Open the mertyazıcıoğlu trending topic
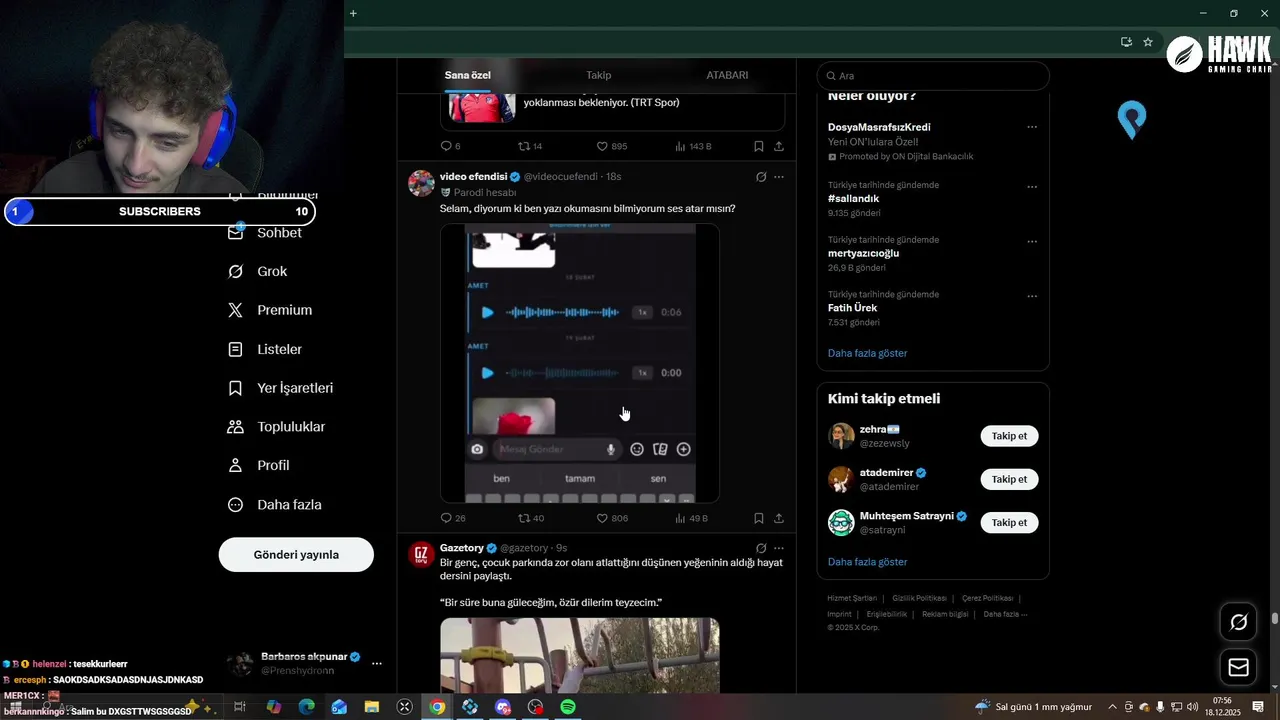Image resolution: width=1280 pixels, height=720 pixels. 863,253
